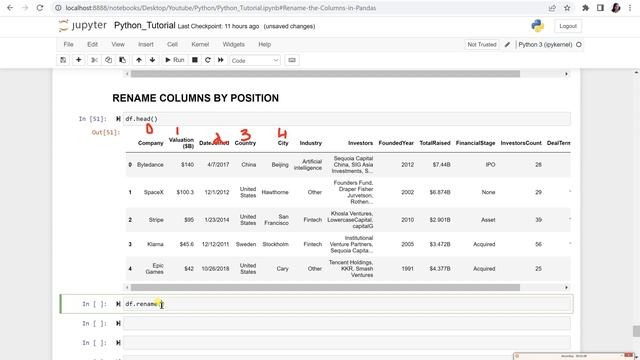Restart kernel and run all cells icon
This screenshot has width=640, height=360.
220,60
